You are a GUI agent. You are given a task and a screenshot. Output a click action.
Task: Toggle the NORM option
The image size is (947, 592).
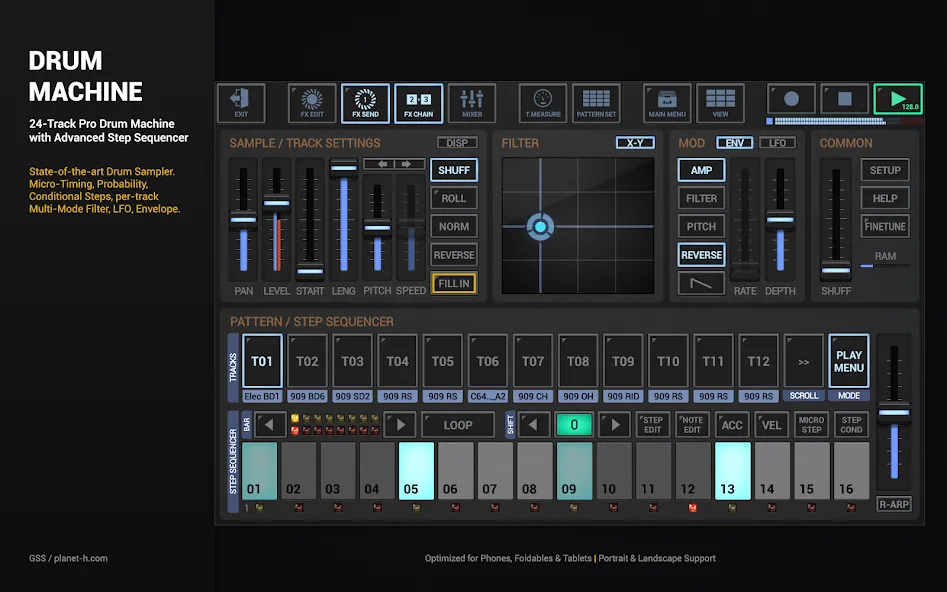click(x=454, y=227)
